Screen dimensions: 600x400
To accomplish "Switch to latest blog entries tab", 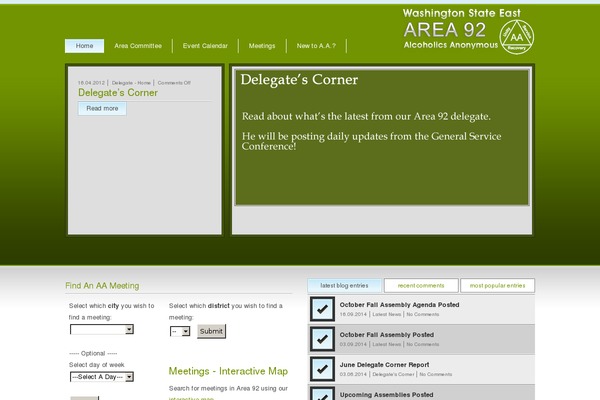I will [344, 286].
